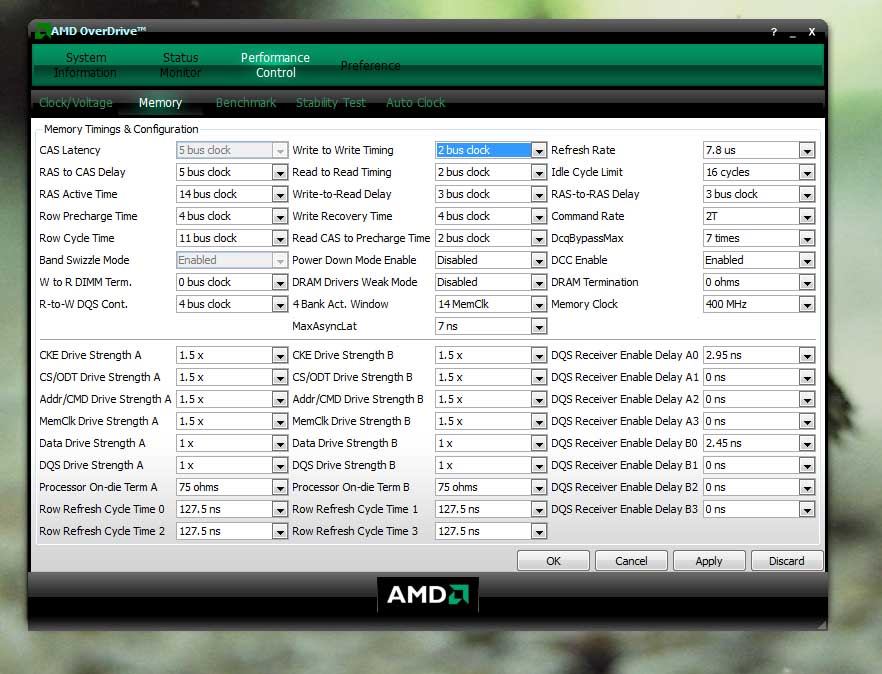Select the Memory sub-tab

tap(160, 103)
